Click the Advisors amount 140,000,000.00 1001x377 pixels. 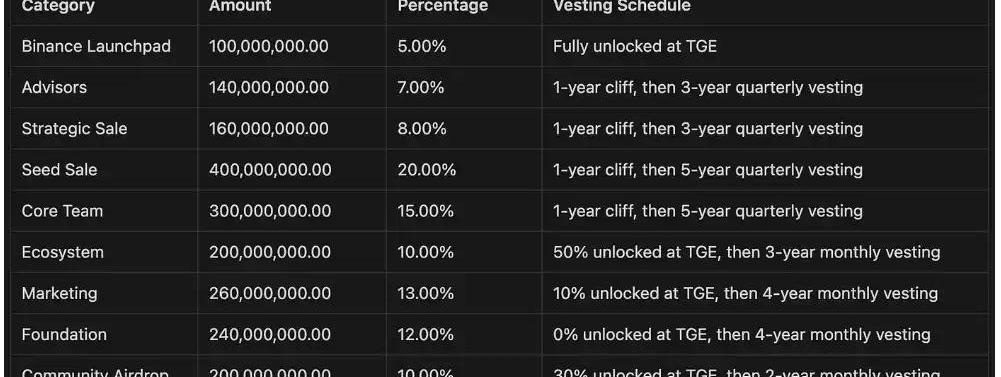click(269, 87)
